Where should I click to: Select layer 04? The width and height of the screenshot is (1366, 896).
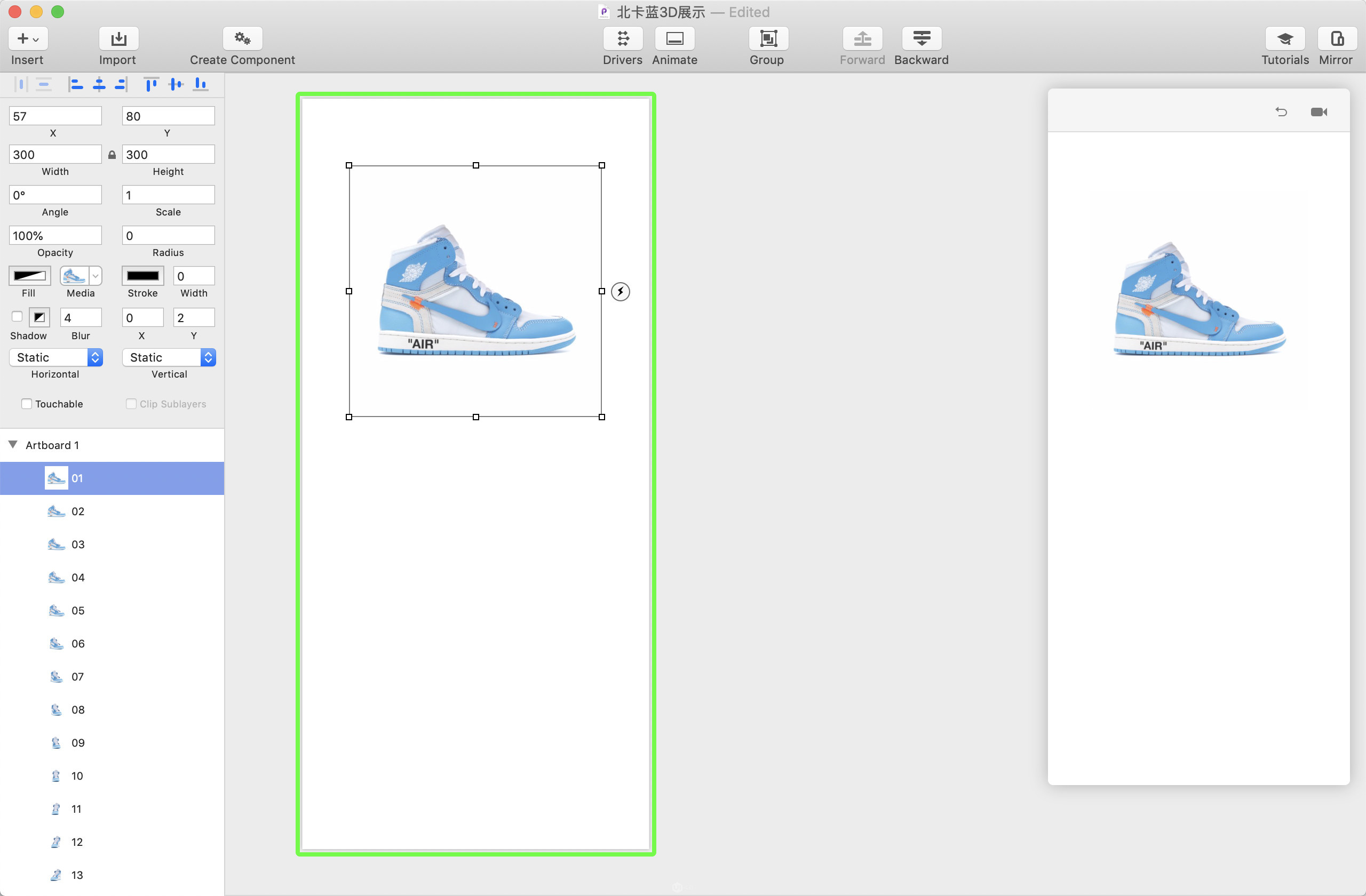click(112, 578)
